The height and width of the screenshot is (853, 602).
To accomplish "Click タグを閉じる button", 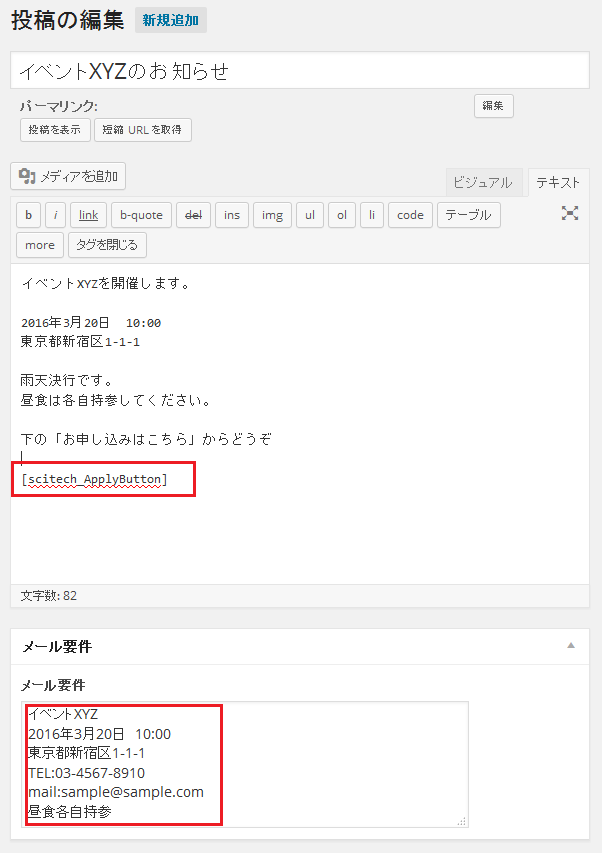I will click(x=107, y=245).
